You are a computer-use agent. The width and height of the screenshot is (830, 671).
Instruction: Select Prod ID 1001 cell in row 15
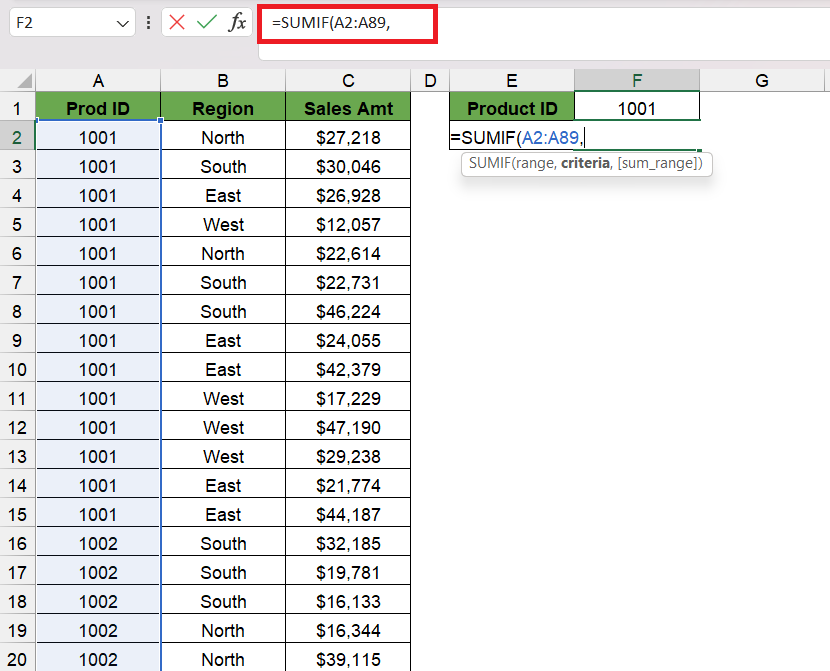[98, 514]
